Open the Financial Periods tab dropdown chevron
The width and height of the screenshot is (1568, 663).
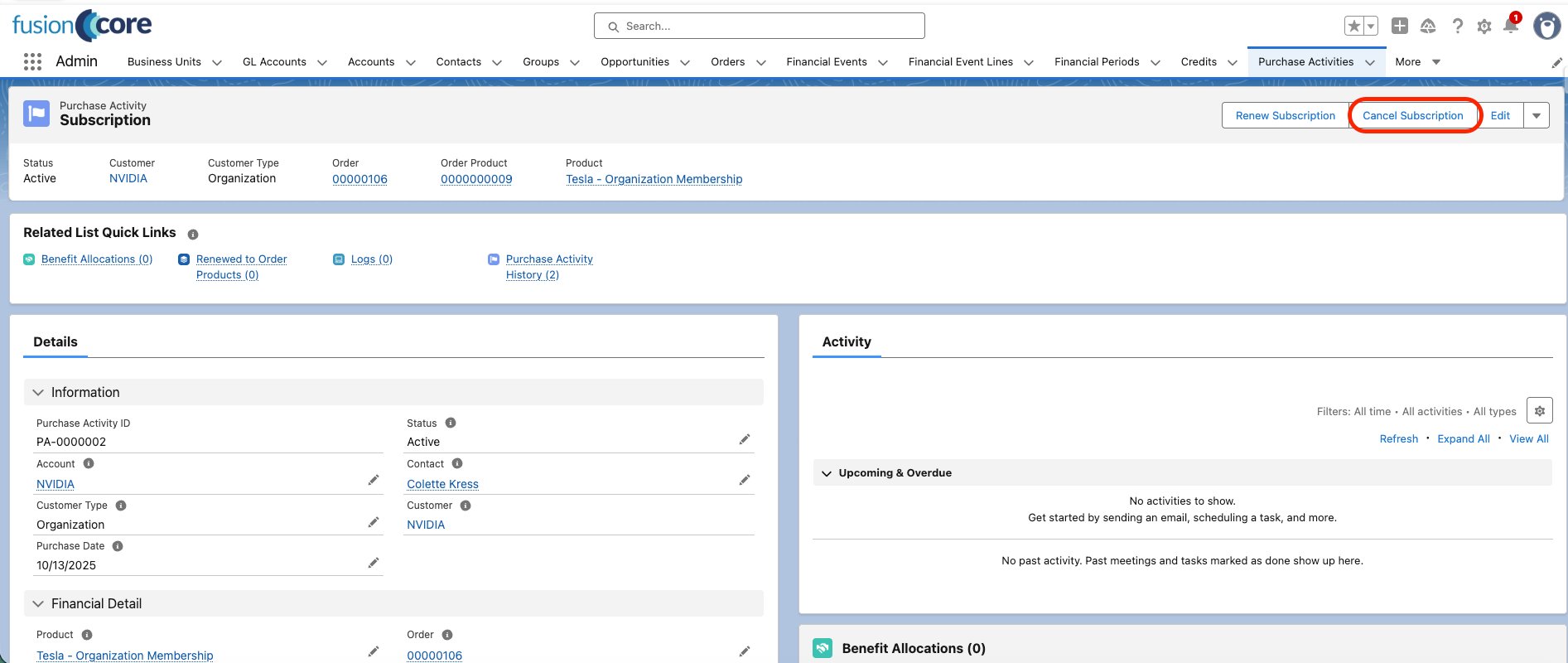1155,62
